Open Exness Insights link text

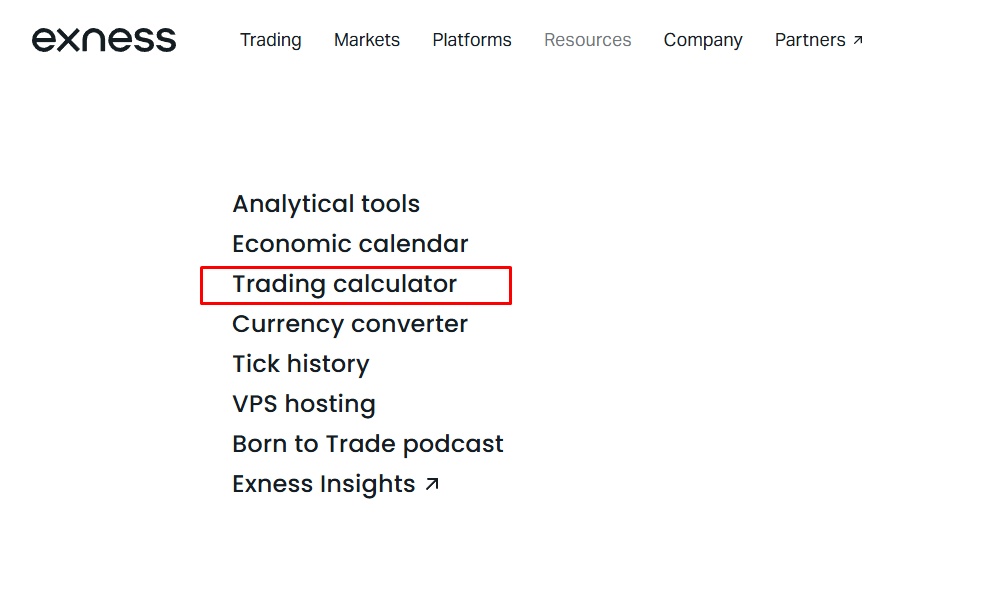click(x=323, y=484)
